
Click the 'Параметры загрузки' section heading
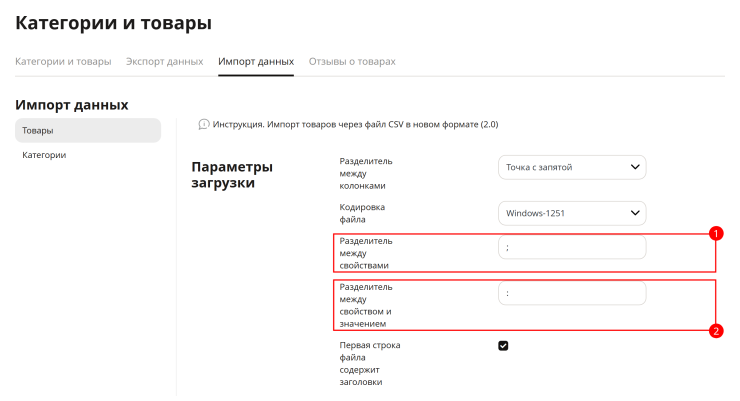click(x=232, y=175)
